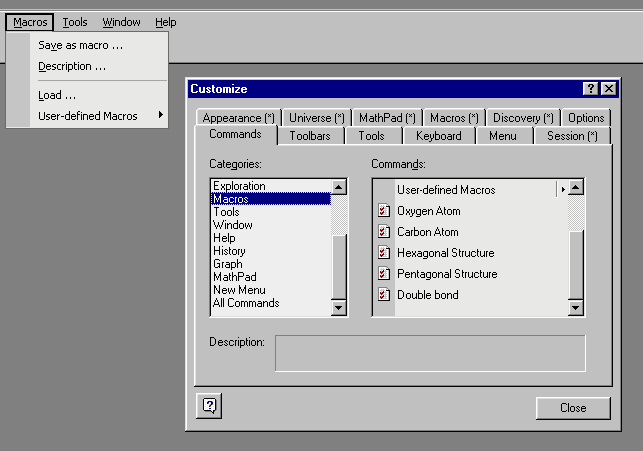The width and height of the screenshot is (643, 451).
Task: Select Help in Categories list
Action: [271, 238]
